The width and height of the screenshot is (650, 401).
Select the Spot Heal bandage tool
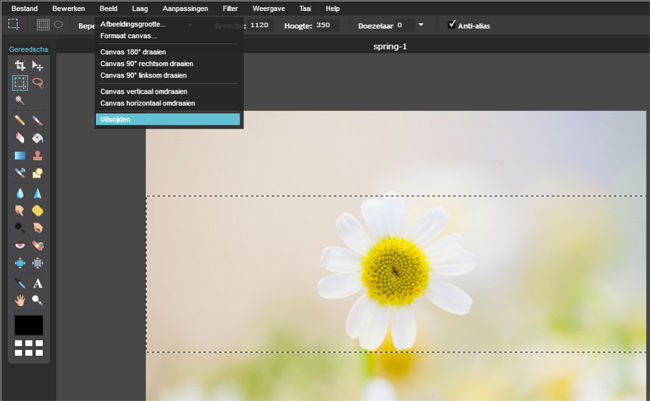[37, 245]
